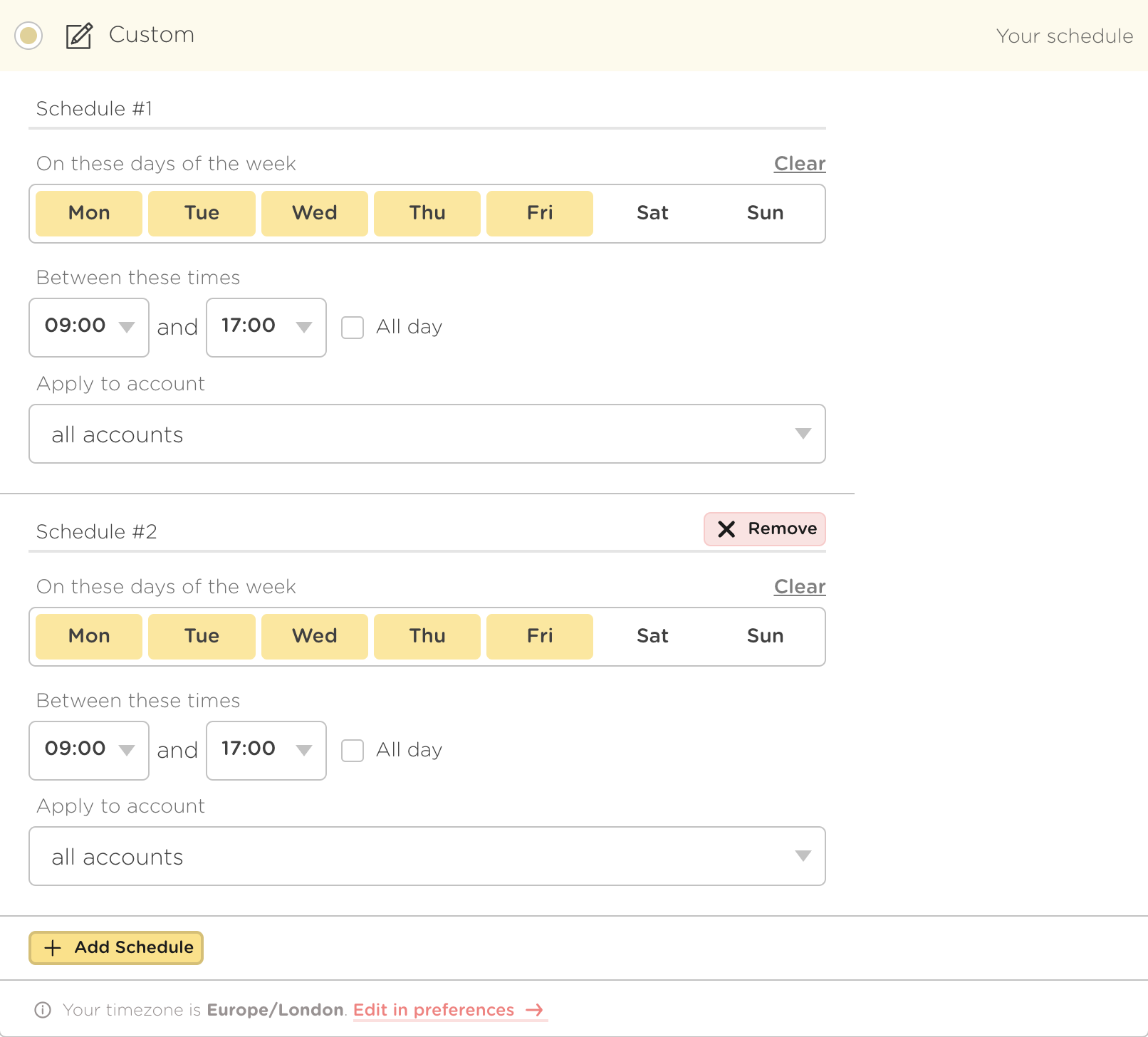
Task: Click the Custom pencil edit icon
Action: click(79, 36)
